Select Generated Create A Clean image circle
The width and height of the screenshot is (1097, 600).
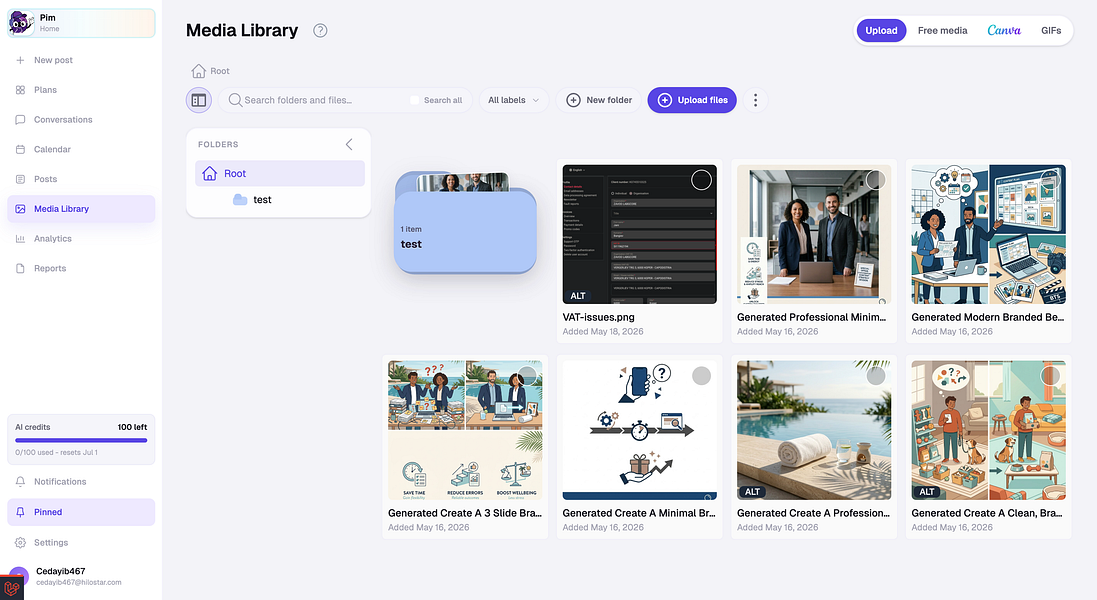(1050, 376)
